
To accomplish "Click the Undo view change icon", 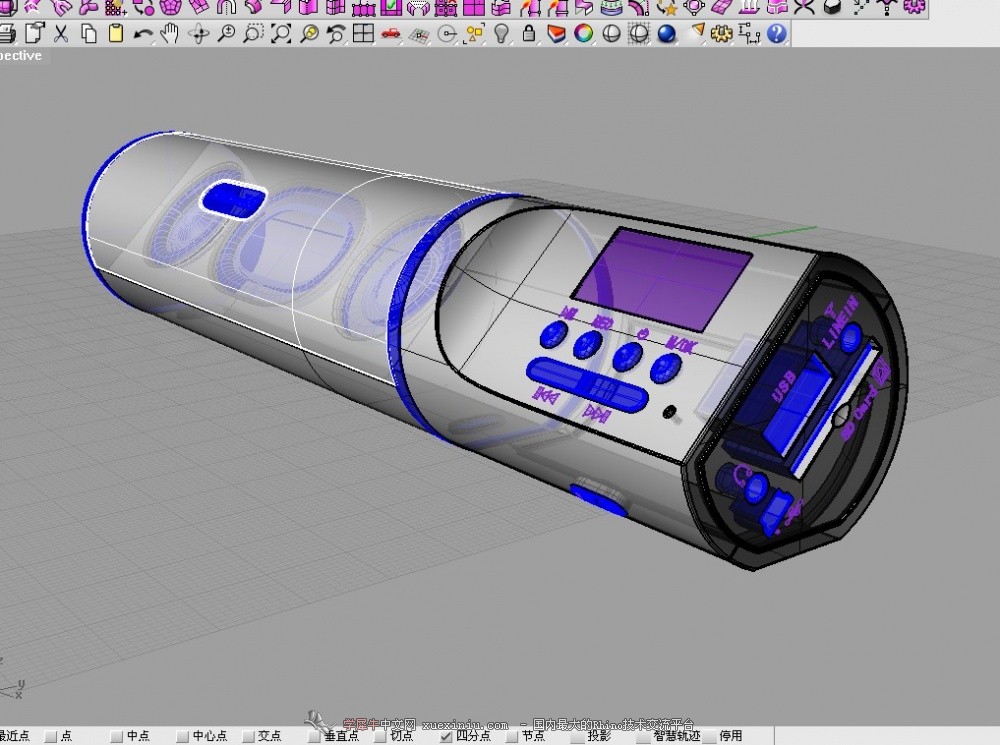I will click(336, 33).
